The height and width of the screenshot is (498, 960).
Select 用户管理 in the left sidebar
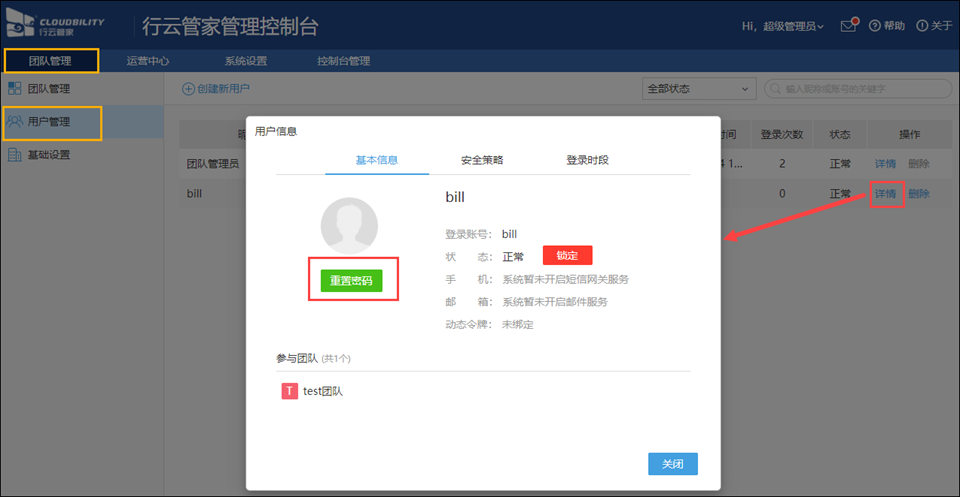48,121
